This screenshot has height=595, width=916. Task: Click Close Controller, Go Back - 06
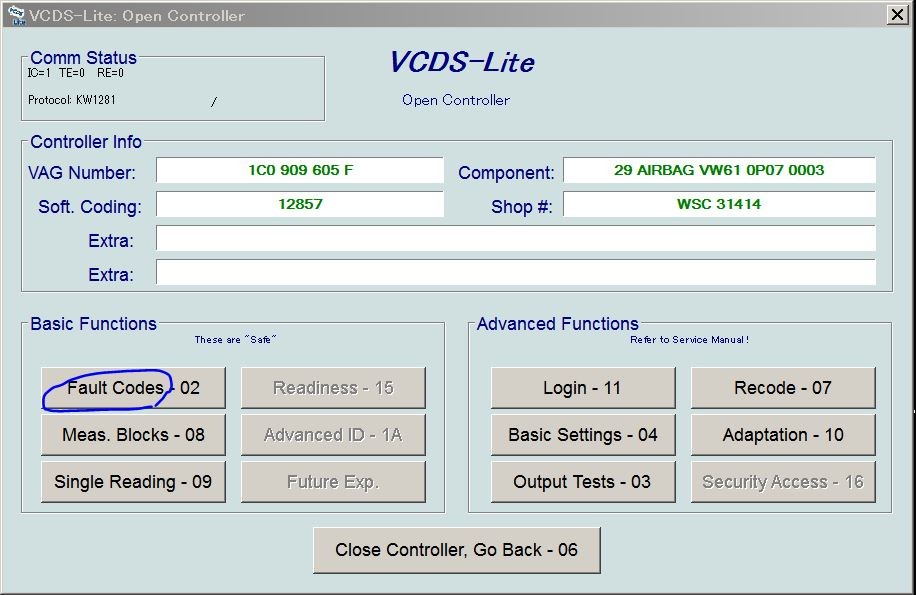pos(457,550)
